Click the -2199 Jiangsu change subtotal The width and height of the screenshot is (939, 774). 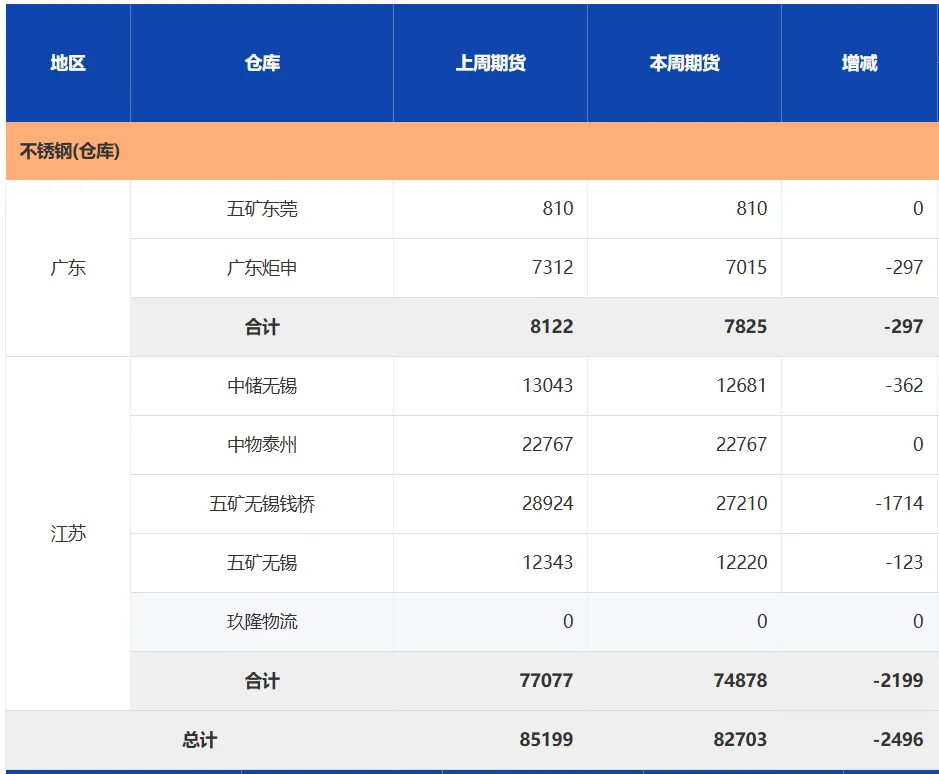coord(898,681)
